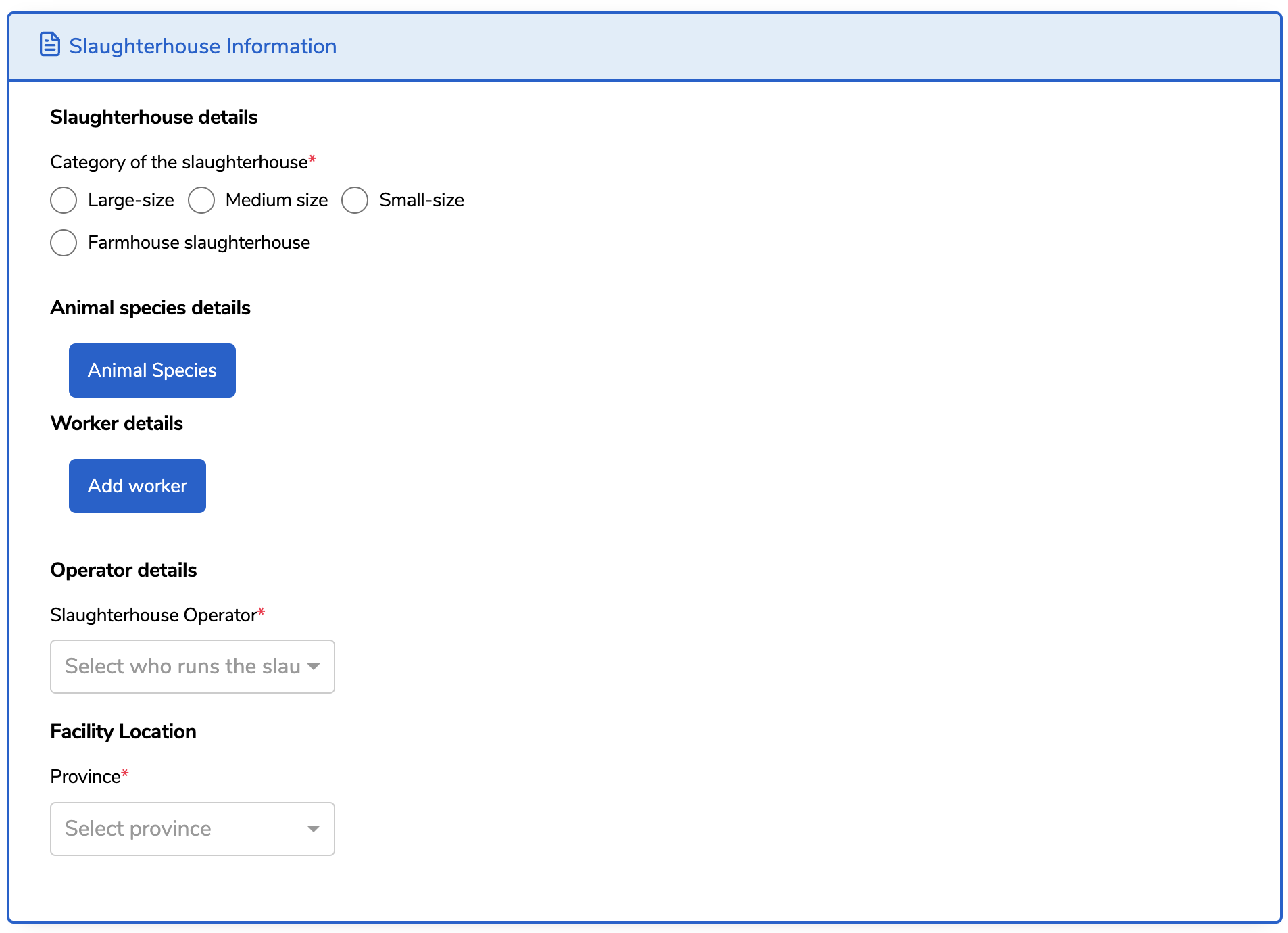Click the document icon beside Slaughterhouse Information
The height and width of the screenshot is (933, 1288).
pos(50,45)
